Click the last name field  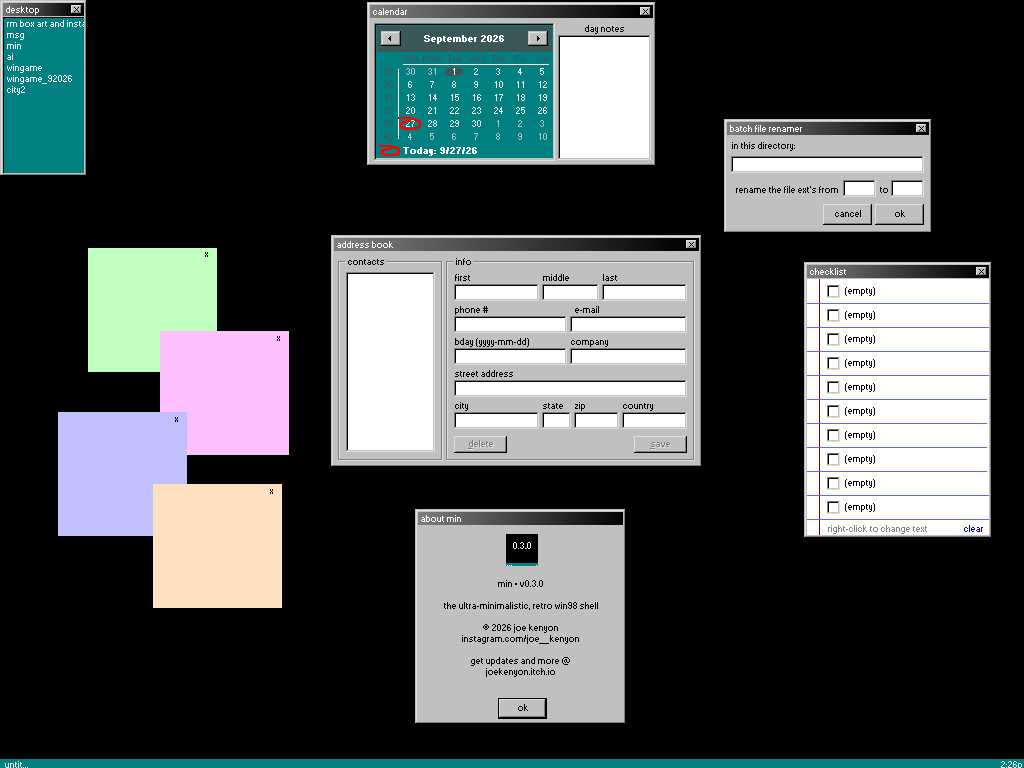pos(644,292)
